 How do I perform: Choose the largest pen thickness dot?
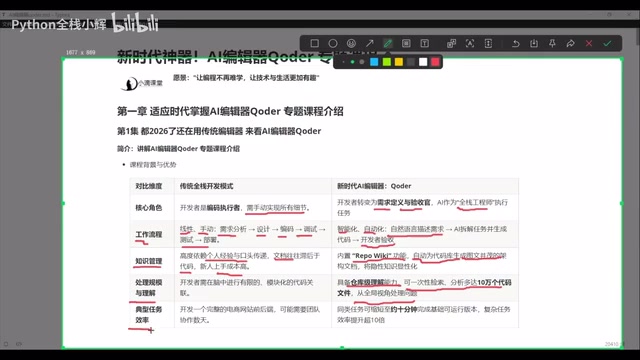pyautogui.click(x=362, y=62)
